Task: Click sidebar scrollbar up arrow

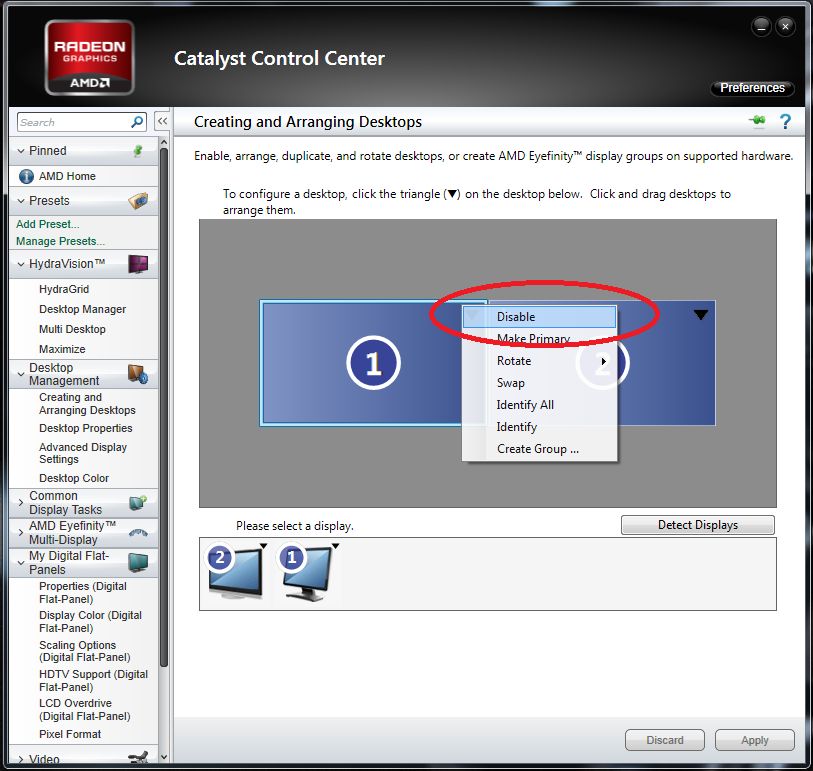Action: click(x=164, y=142)
